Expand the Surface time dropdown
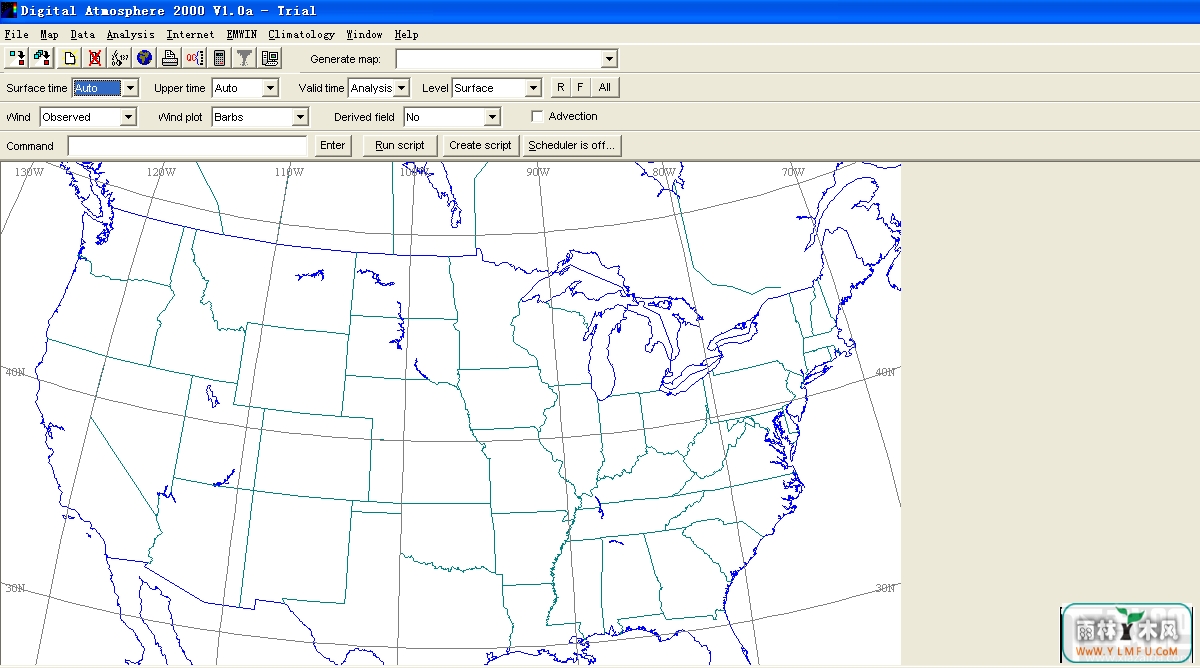 (130, 88)
